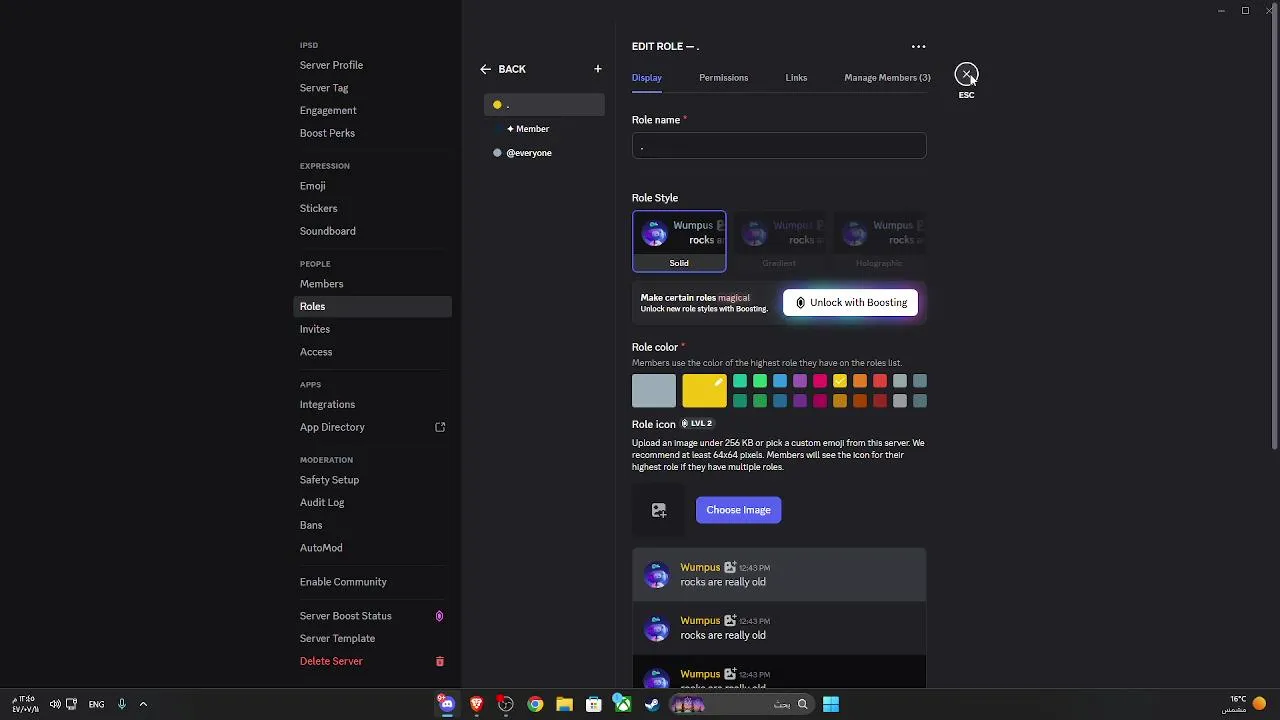Click the Choose Image button
The image size is (1280, 720).
point(738,510)
